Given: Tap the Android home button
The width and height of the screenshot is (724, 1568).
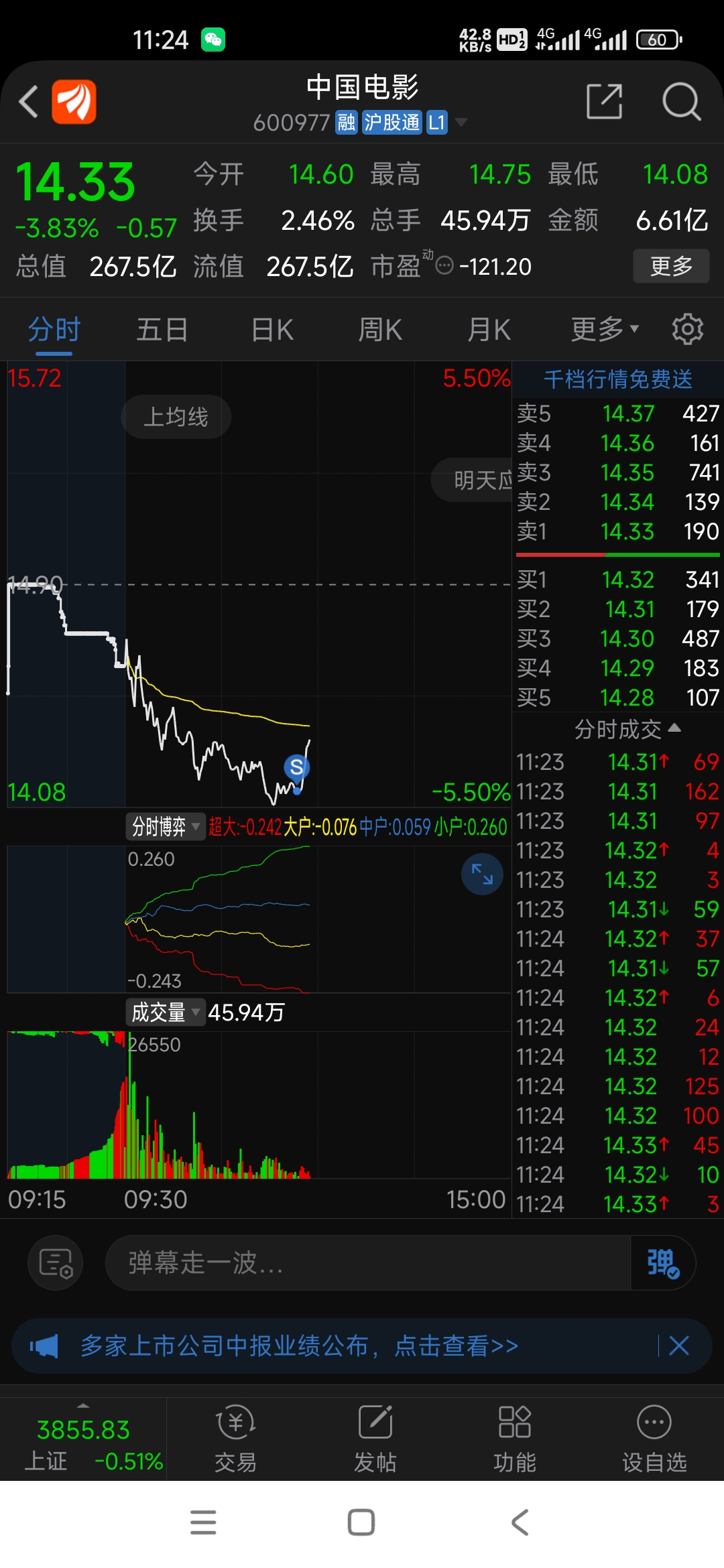Looking at the screenshot, I should (361, 1522).
